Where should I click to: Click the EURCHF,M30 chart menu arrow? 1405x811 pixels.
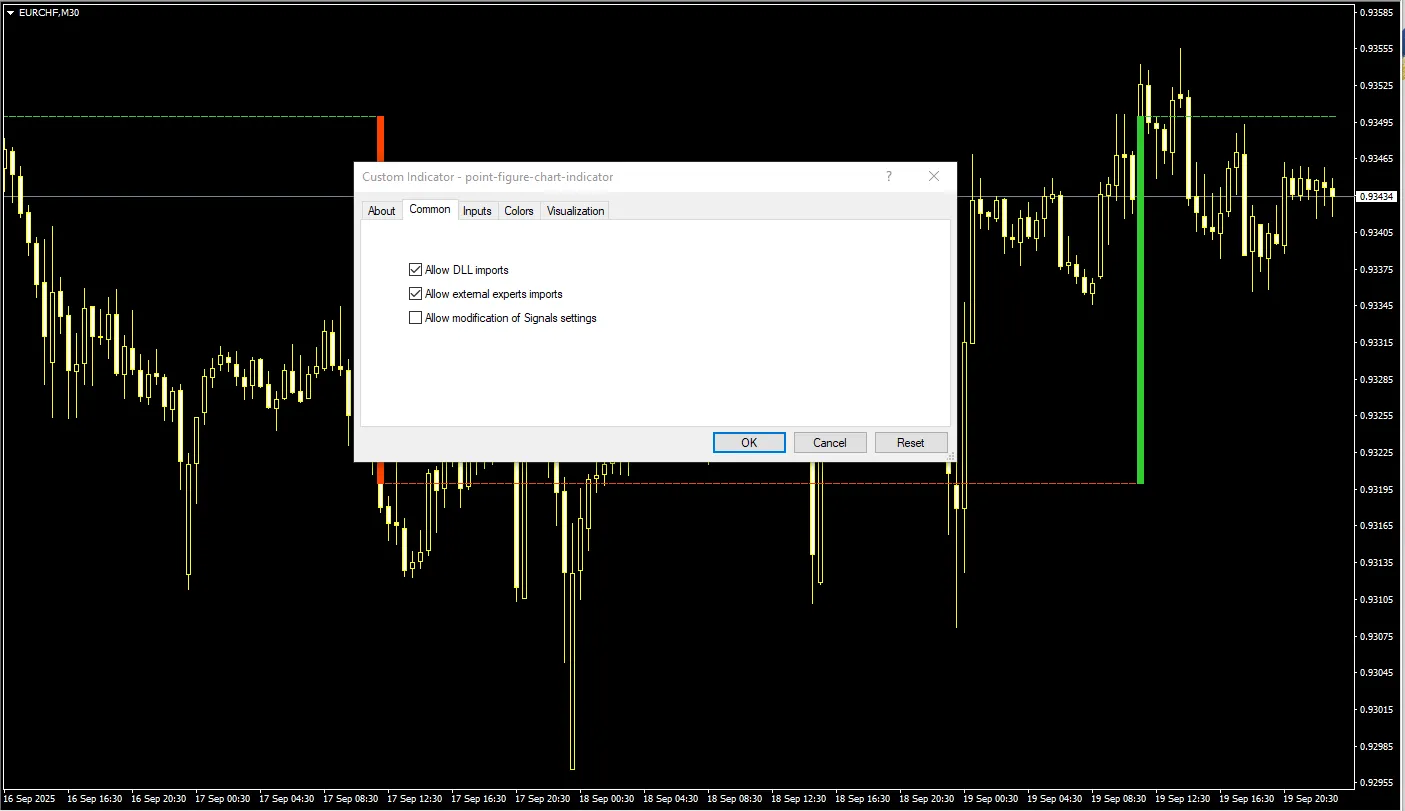tap(10, 12)
